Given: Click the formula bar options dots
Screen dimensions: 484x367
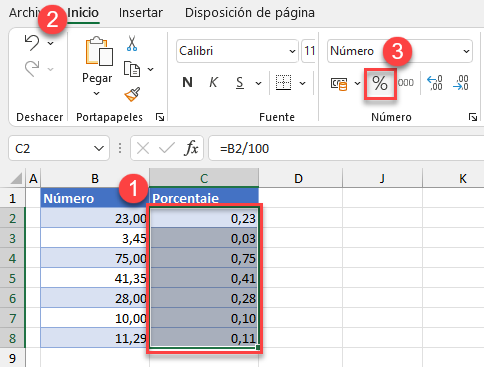Looking at the screenshot, I should pyautogui.click(x=120, y=148).
